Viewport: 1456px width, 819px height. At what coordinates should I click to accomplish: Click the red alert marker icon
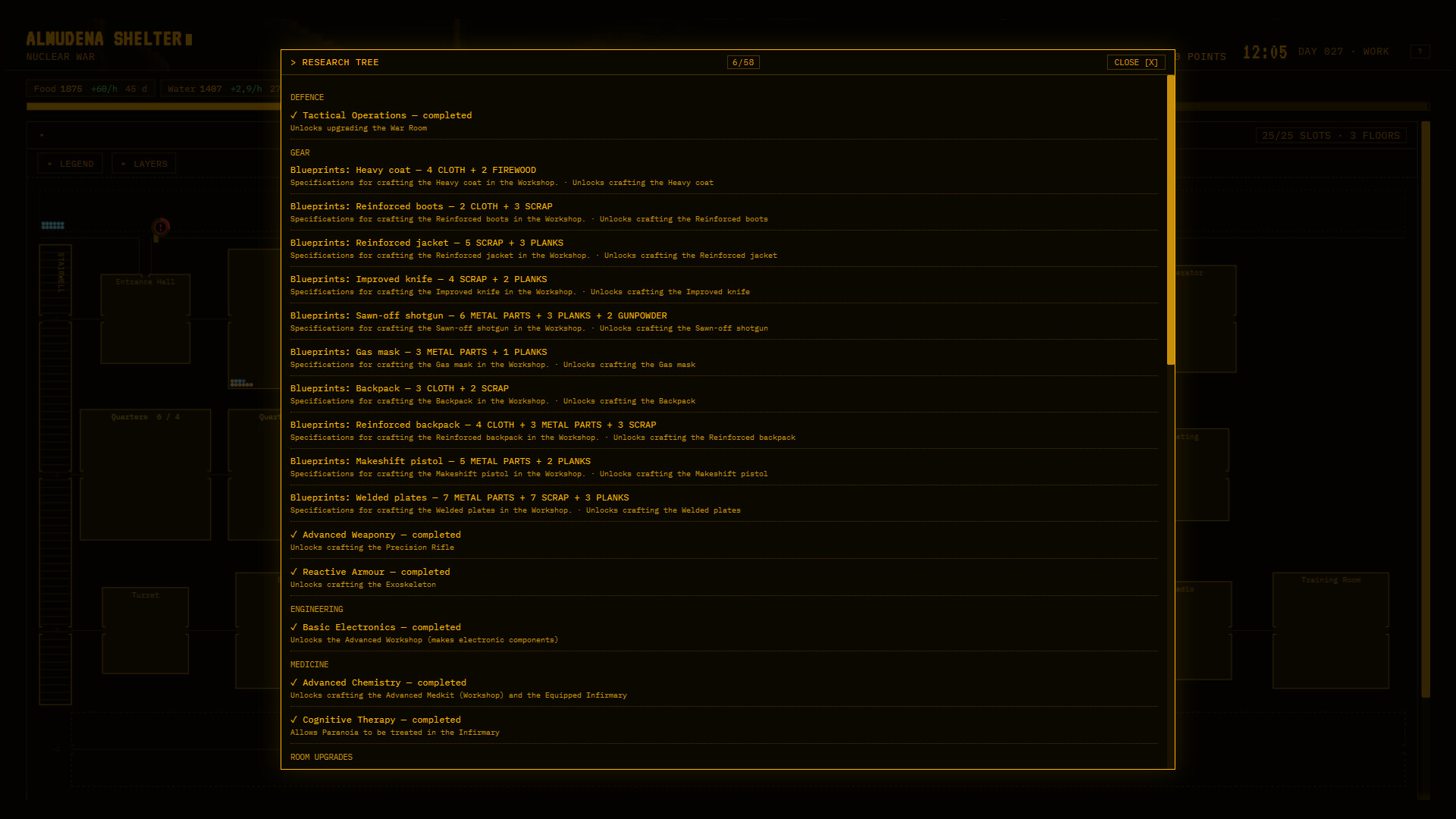click(x=160, y=227)
